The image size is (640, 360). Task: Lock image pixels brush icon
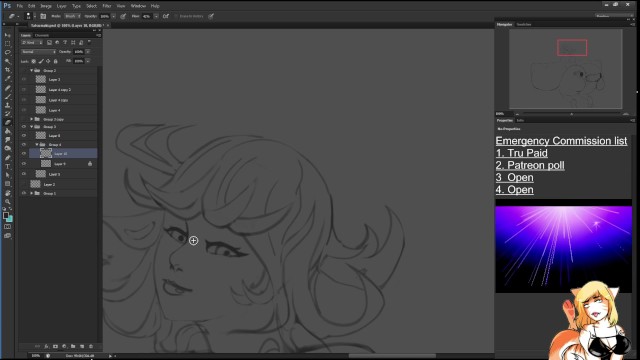[x=41, y=61]
